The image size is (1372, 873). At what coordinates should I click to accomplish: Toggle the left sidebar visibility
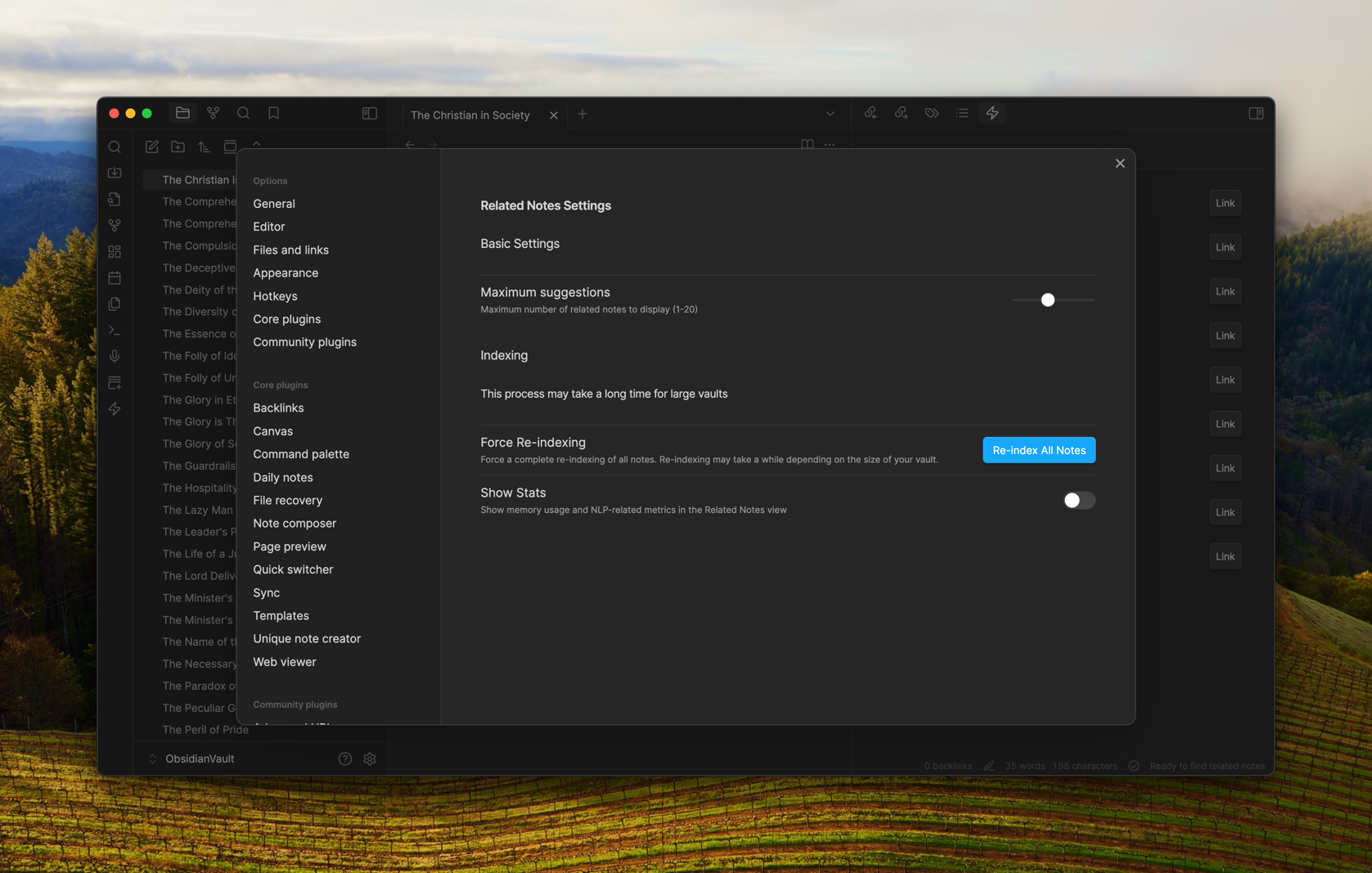pyautogui.click(x=369, y=113)
